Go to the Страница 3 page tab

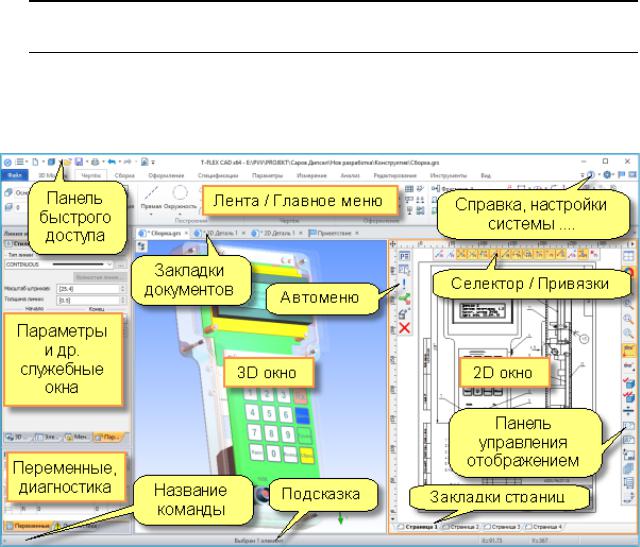(x=503, y=527)
